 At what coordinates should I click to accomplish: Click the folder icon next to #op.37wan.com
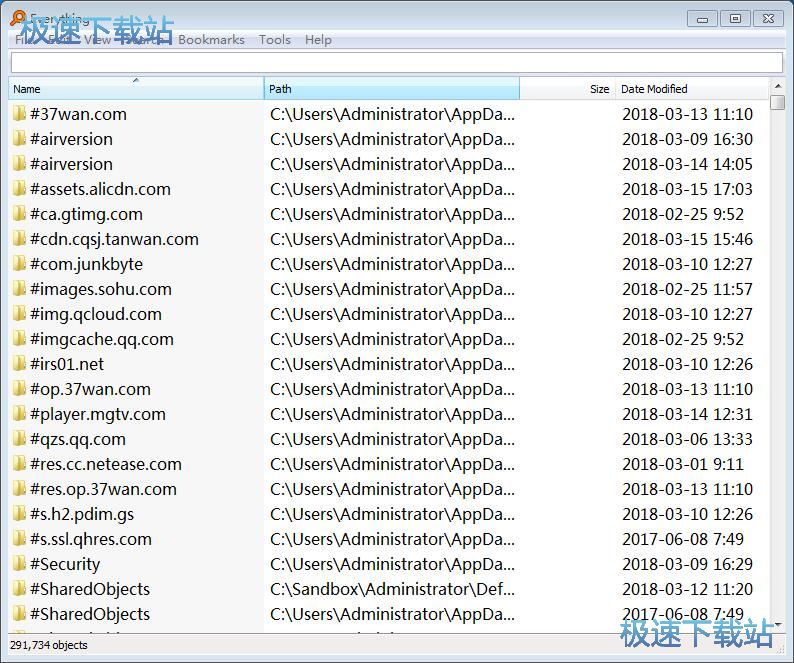(19, 388)
